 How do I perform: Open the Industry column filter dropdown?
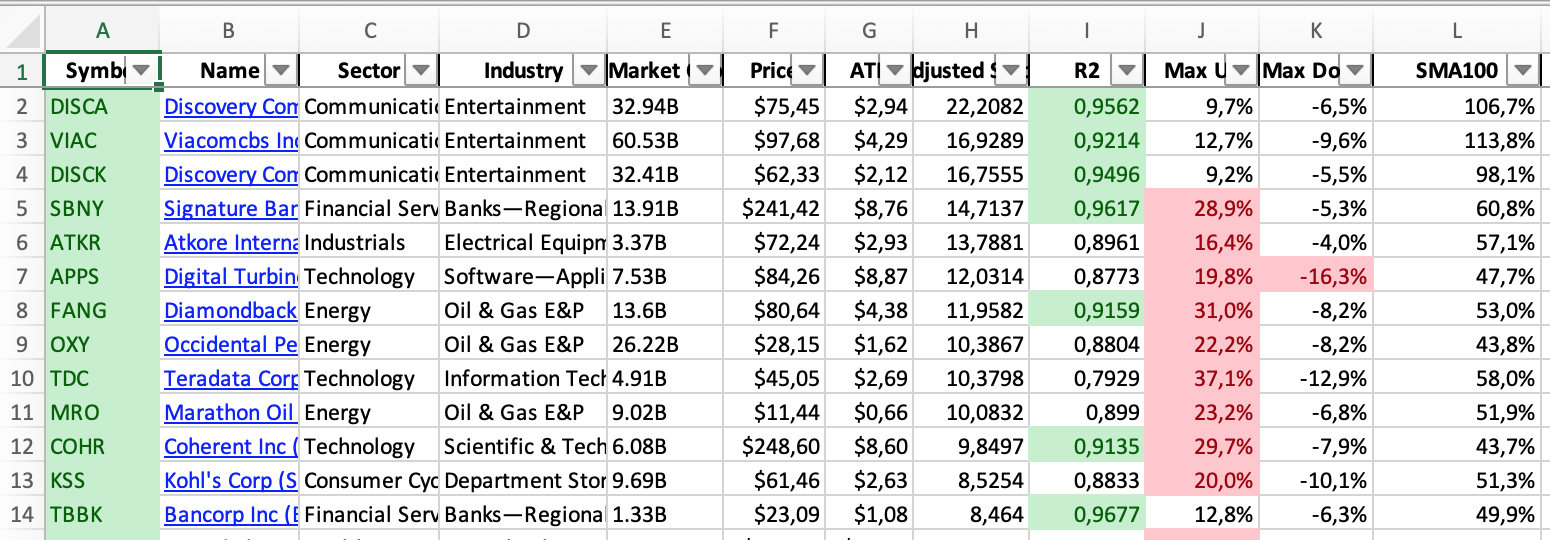[x=590, y=71]
